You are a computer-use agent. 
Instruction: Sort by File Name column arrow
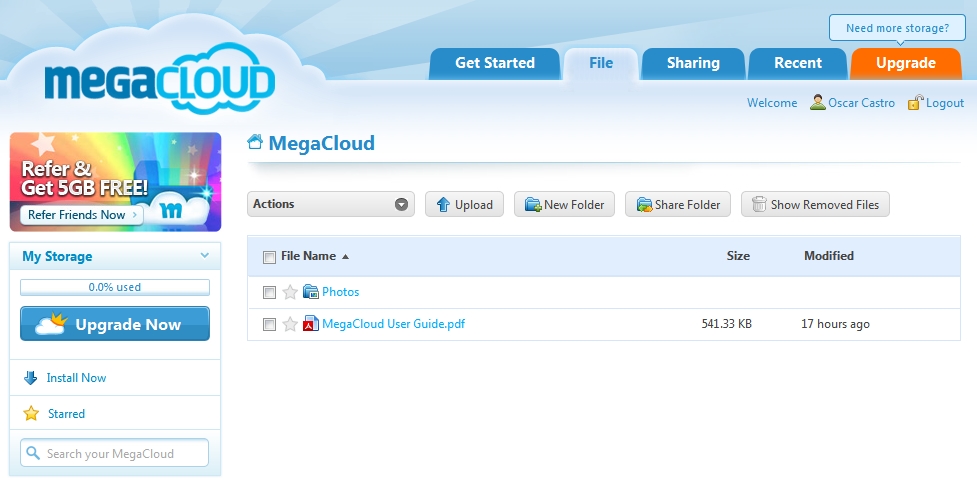(x=345, y=257)
